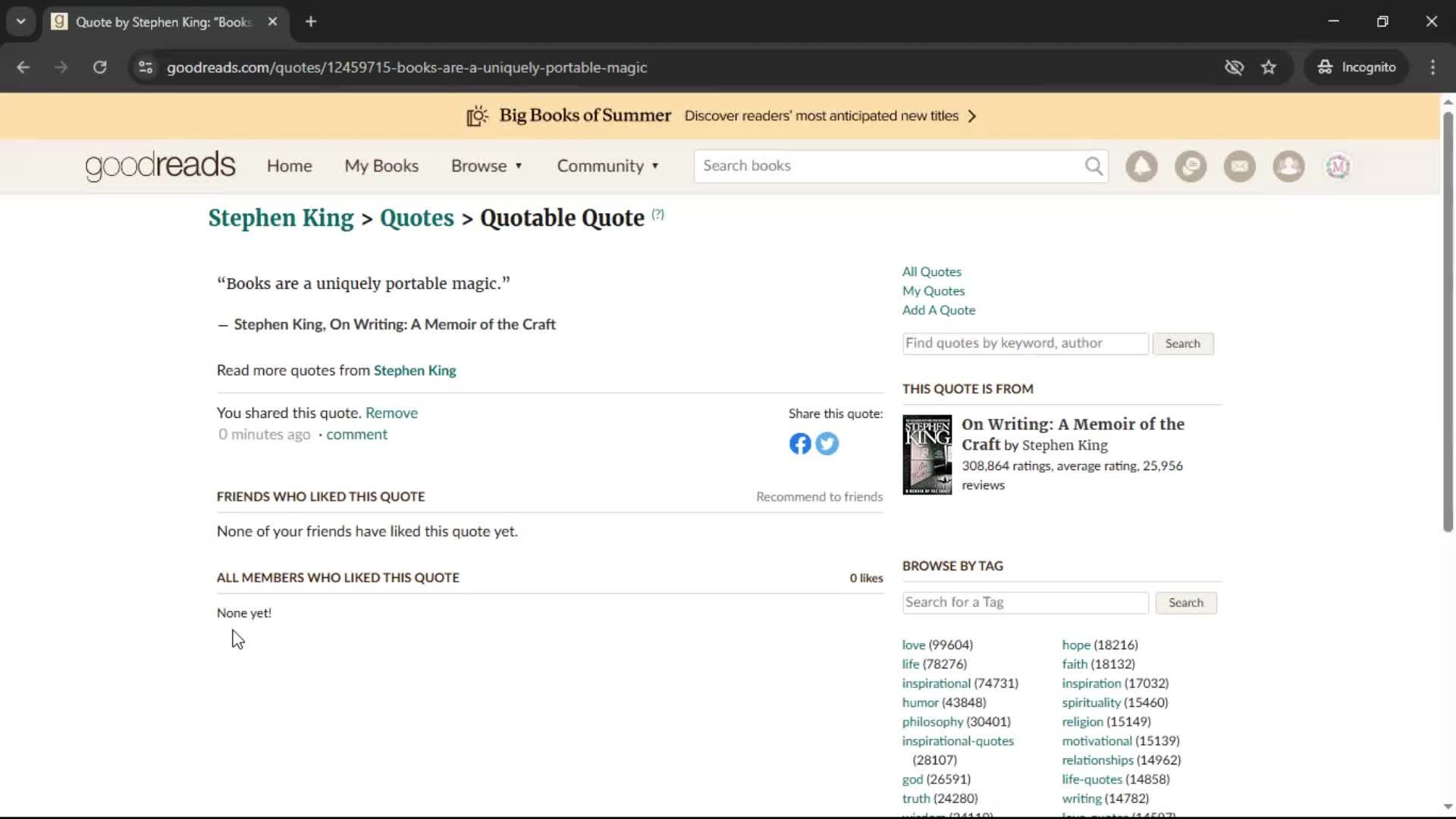Go to the Home menu item
The image size is (1456, 819).
click(x=289, y=166)
